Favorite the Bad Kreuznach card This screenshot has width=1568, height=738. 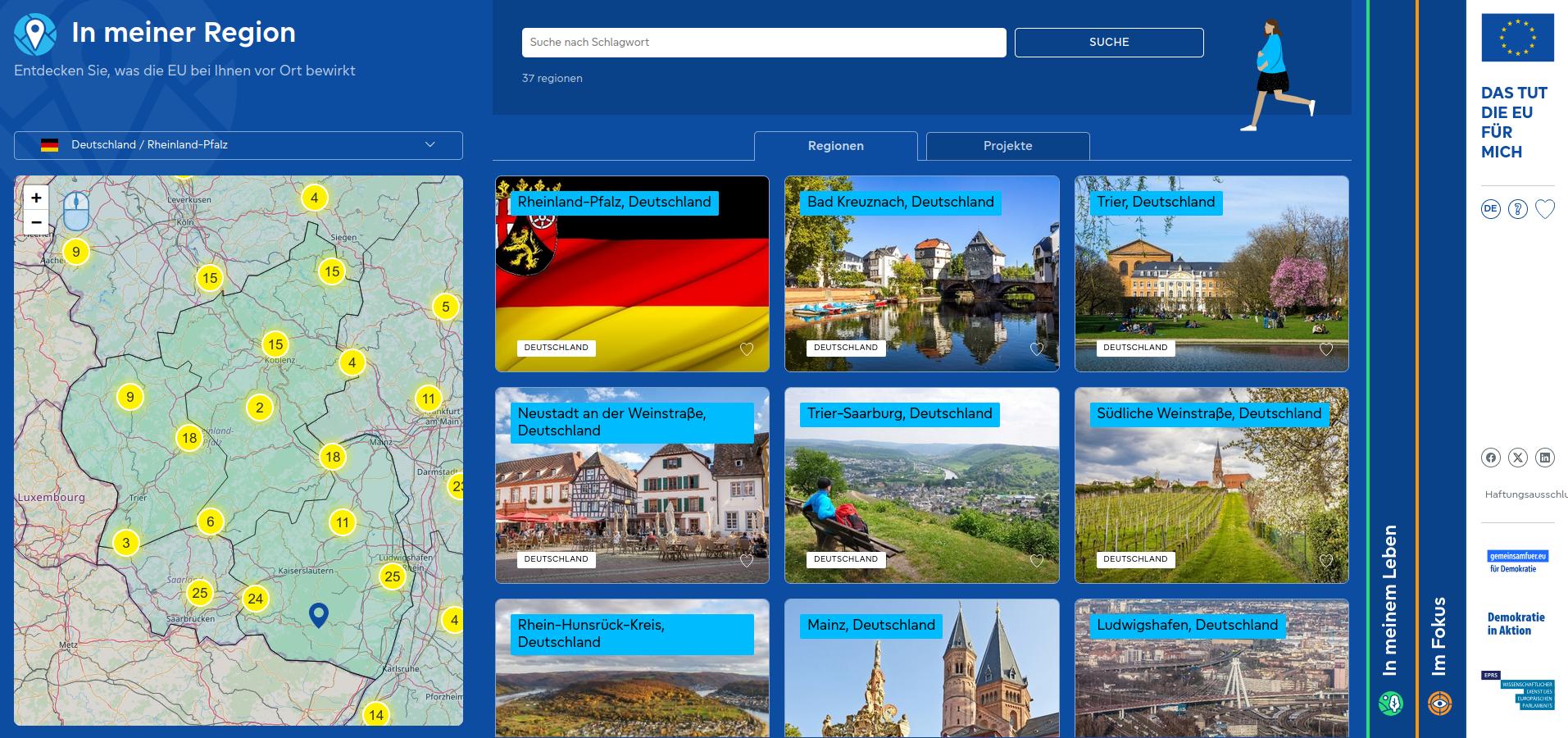point(1037,349)
